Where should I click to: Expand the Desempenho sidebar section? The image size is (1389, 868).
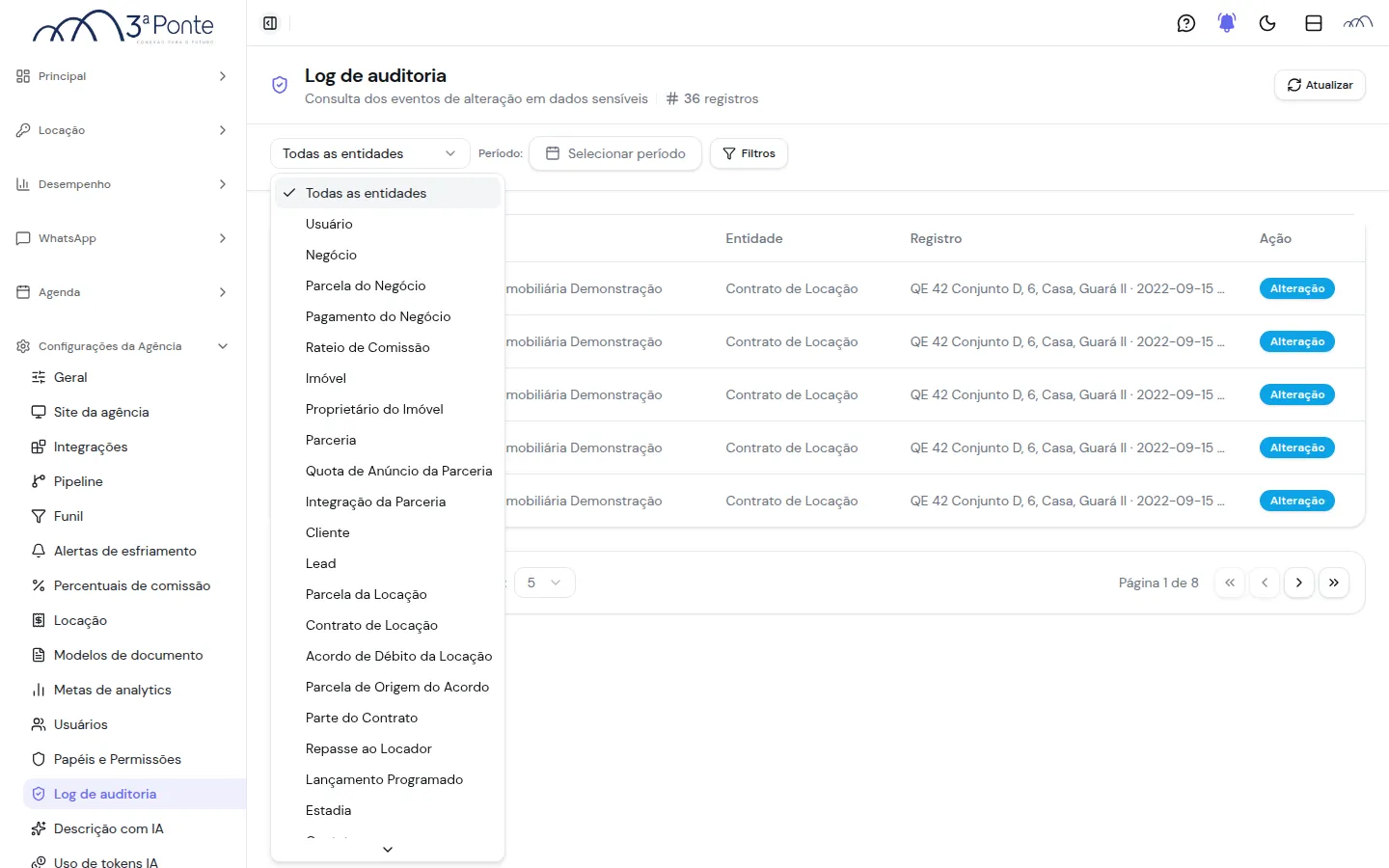123,184
